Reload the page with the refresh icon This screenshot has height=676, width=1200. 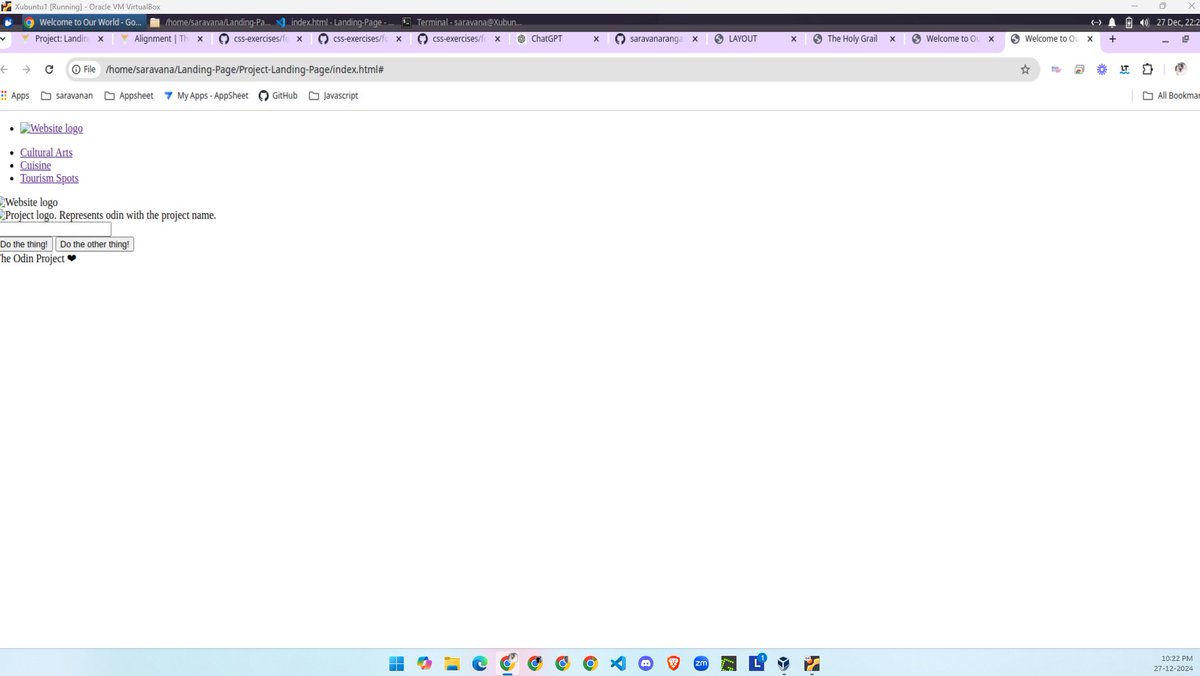pyautogui.click(x=49, y=69)
